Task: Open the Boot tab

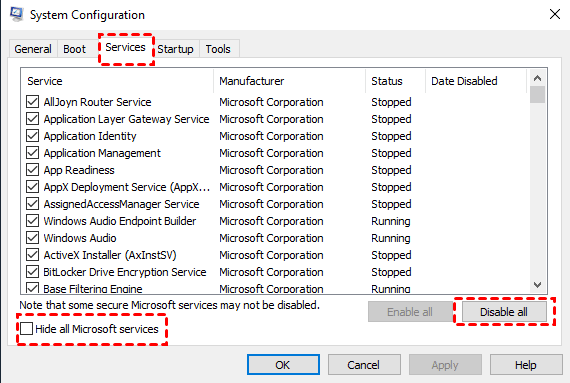Action: 75,49
